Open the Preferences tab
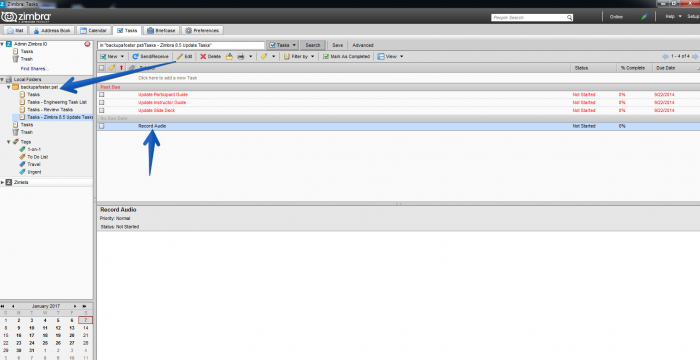Viewport: 700px width, 360px height. 202,30
